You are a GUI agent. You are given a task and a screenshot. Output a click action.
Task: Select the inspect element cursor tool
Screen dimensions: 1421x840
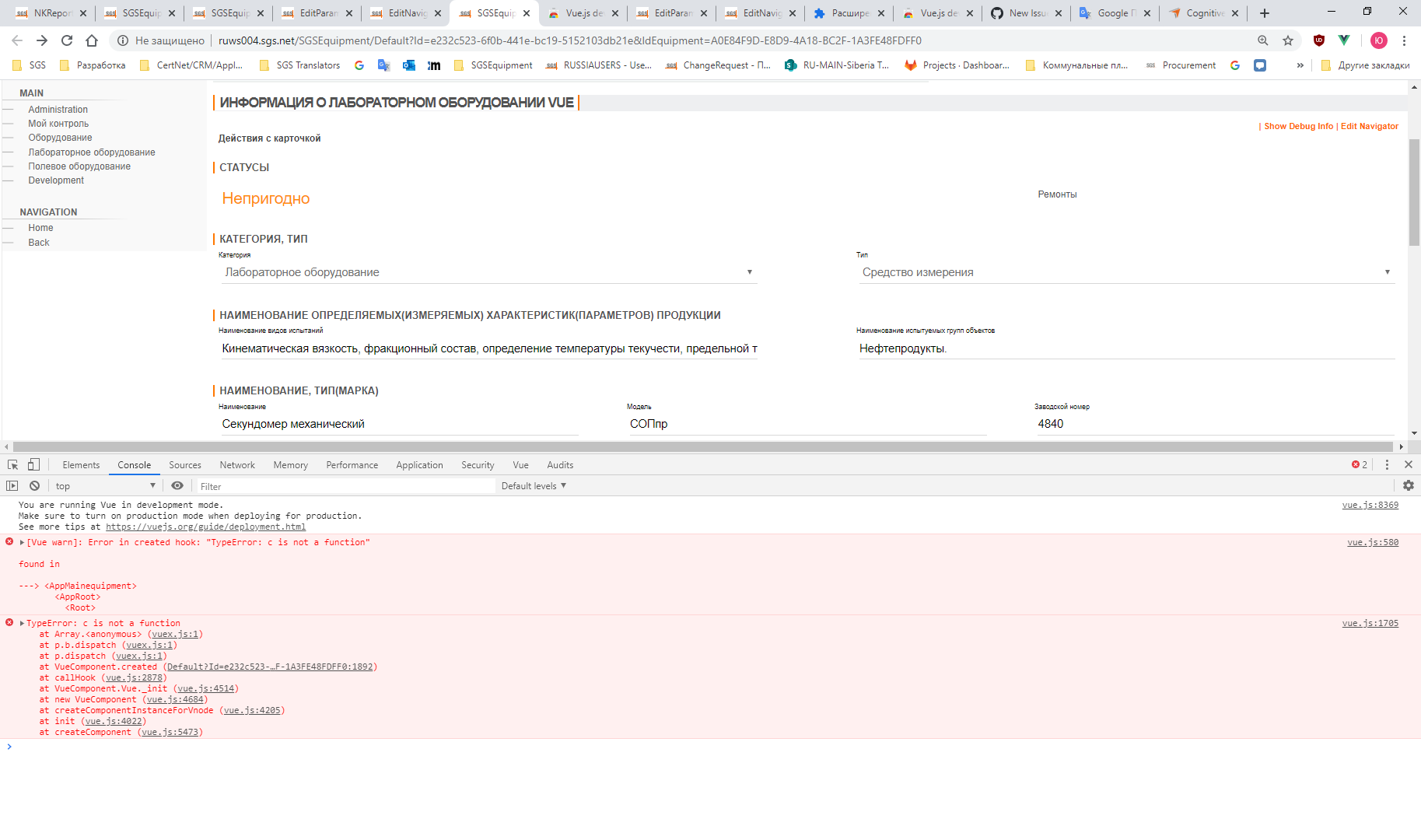(x=12, y=464)
